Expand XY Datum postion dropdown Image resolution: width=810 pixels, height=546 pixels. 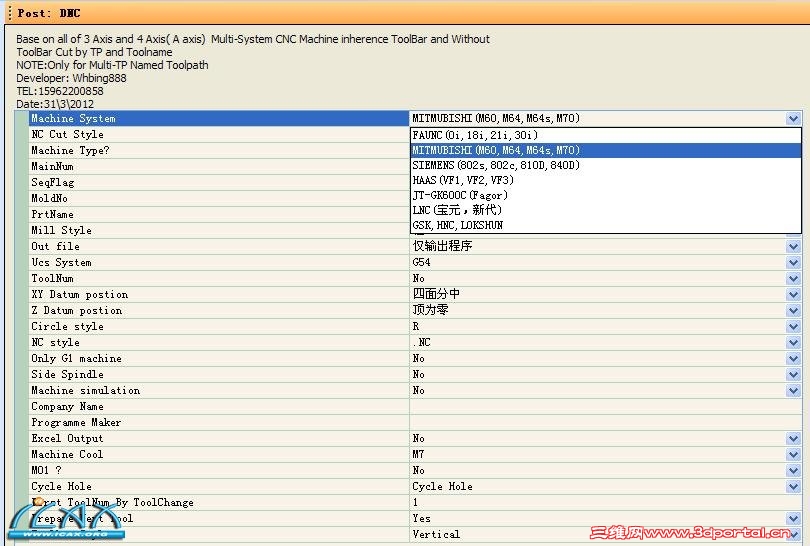[793, 295]
